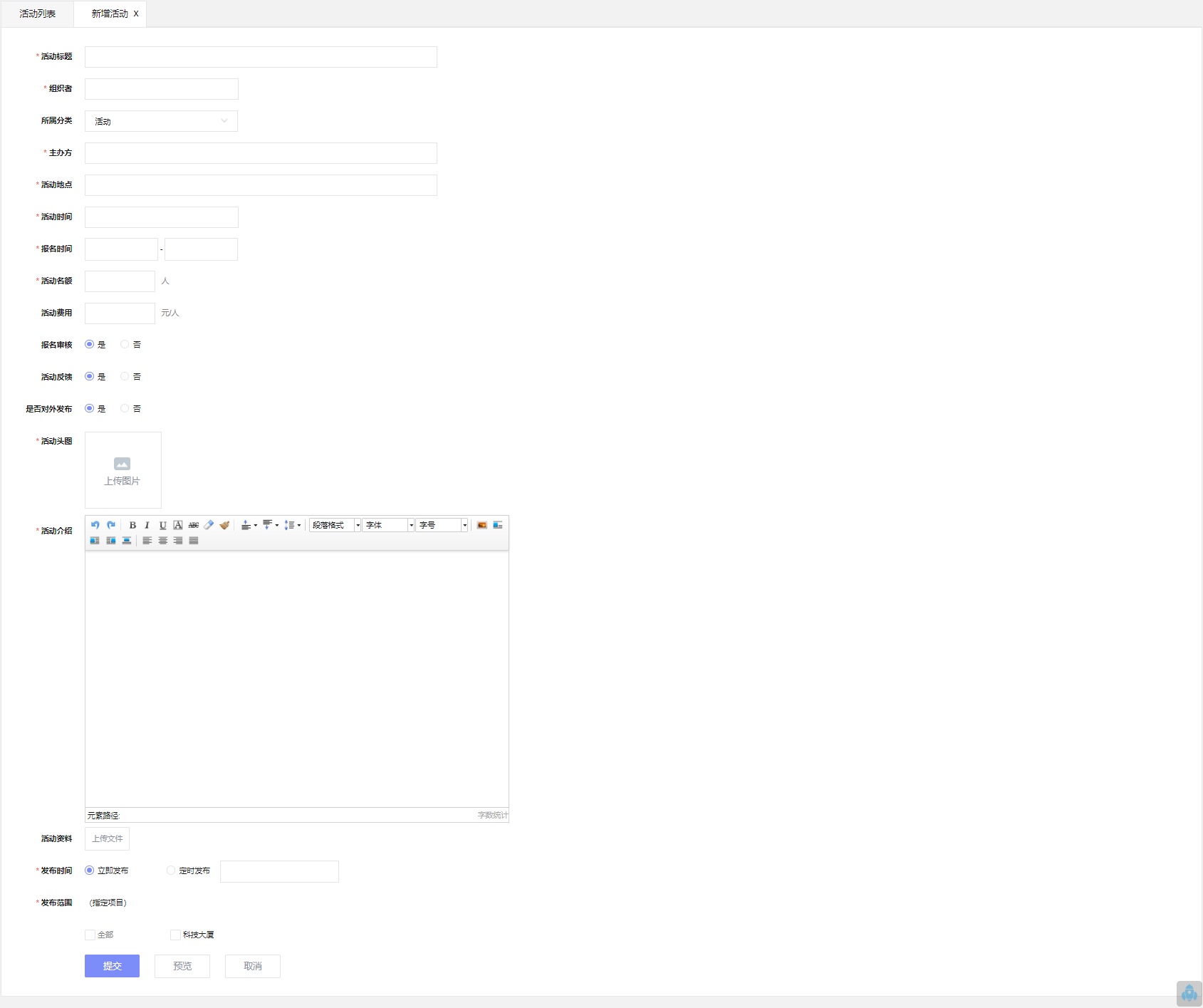
Task: Click the redo icon in the editor toolbar
Action: tap(111, 525)
